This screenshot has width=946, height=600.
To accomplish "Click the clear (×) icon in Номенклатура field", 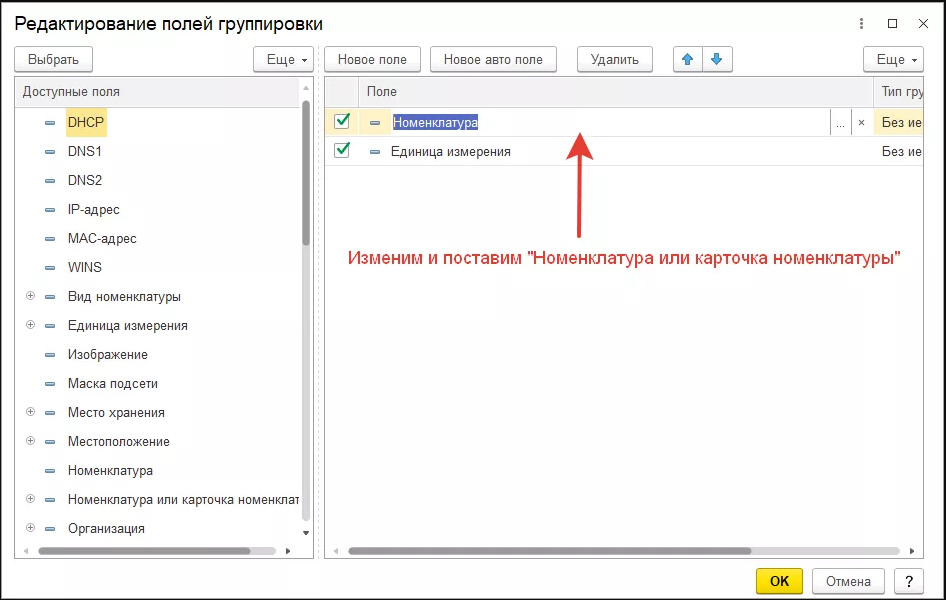I will [x=861, y=122].
